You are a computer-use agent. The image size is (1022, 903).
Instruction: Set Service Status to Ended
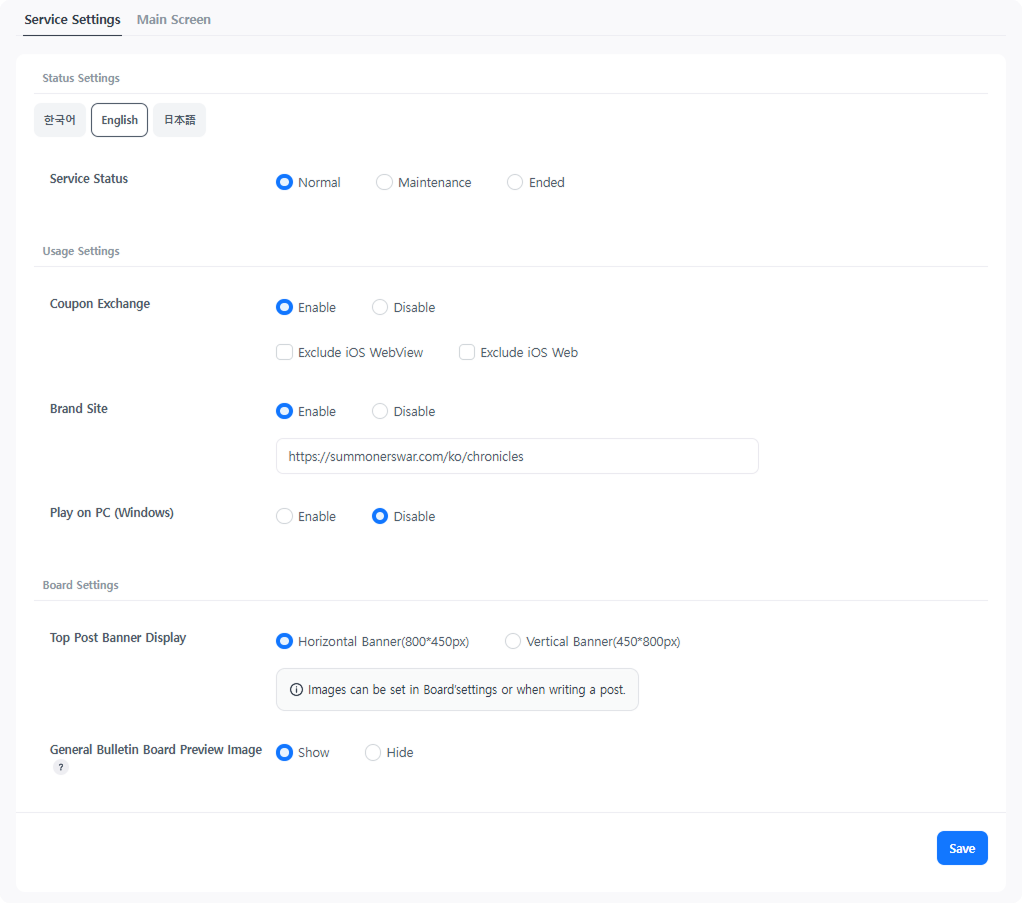pyautogui.click(x=515, y=183)
